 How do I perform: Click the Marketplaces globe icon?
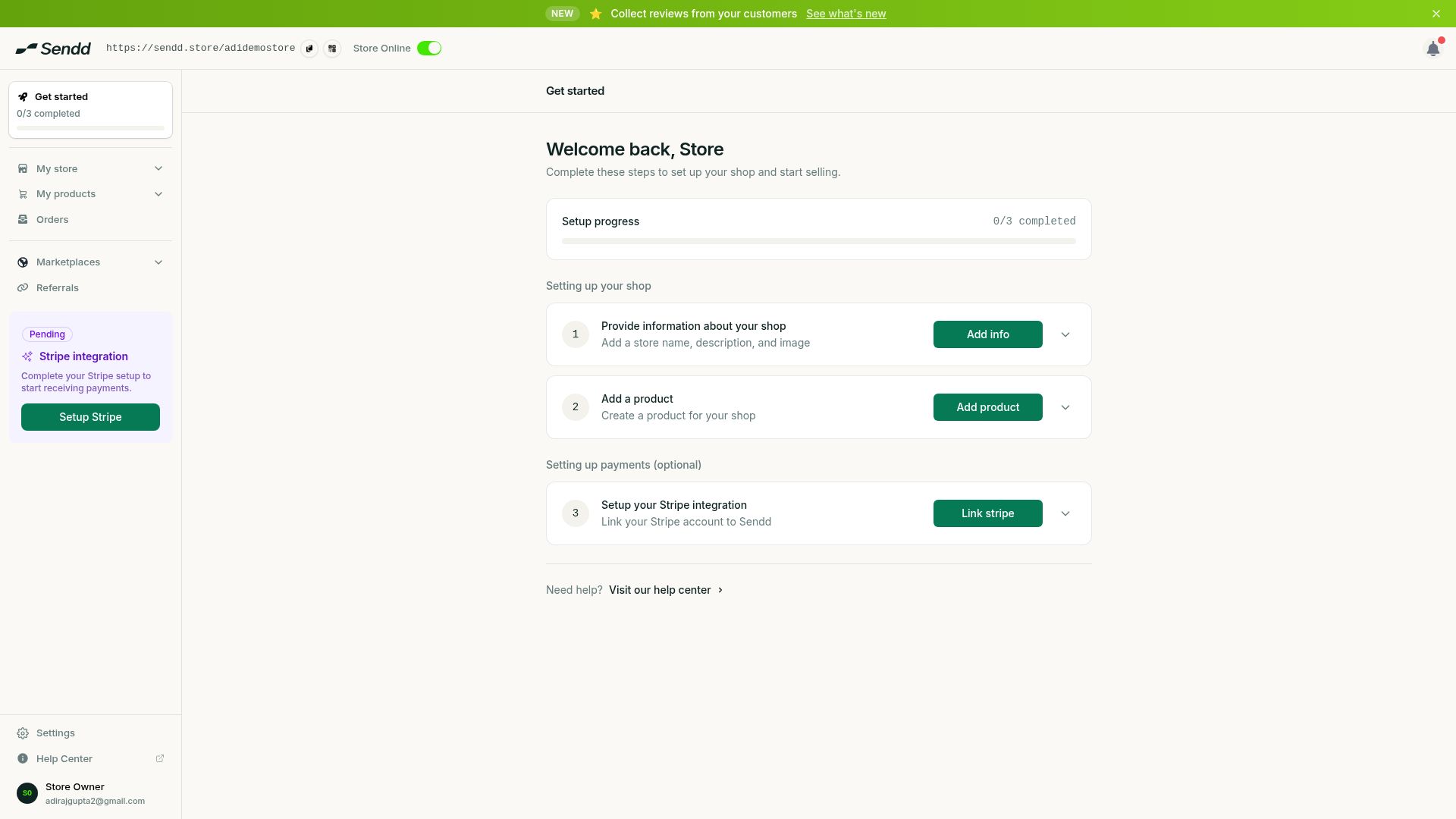[23, 262]
